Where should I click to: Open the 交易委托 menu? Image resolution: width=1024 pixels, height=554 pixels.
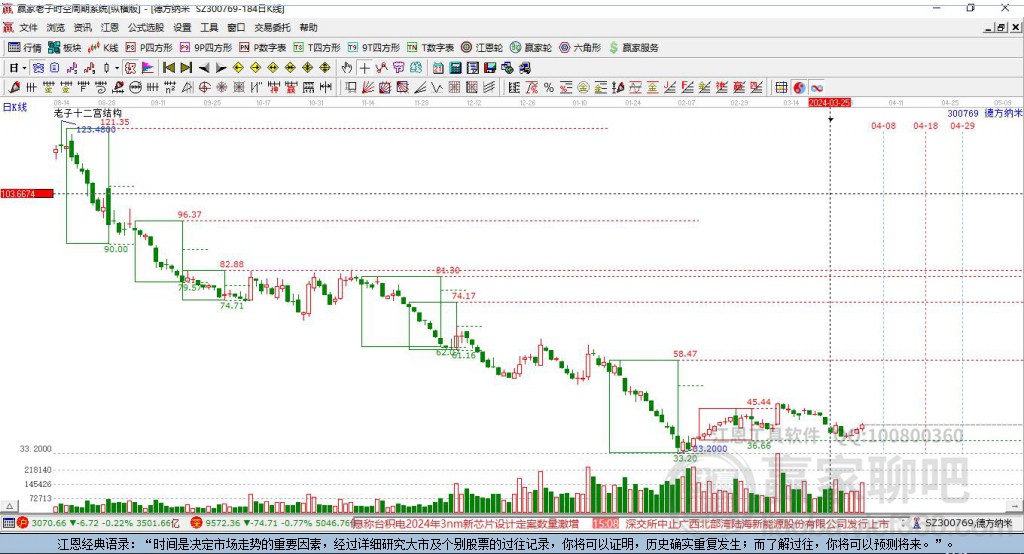click(x=272, y=27)
